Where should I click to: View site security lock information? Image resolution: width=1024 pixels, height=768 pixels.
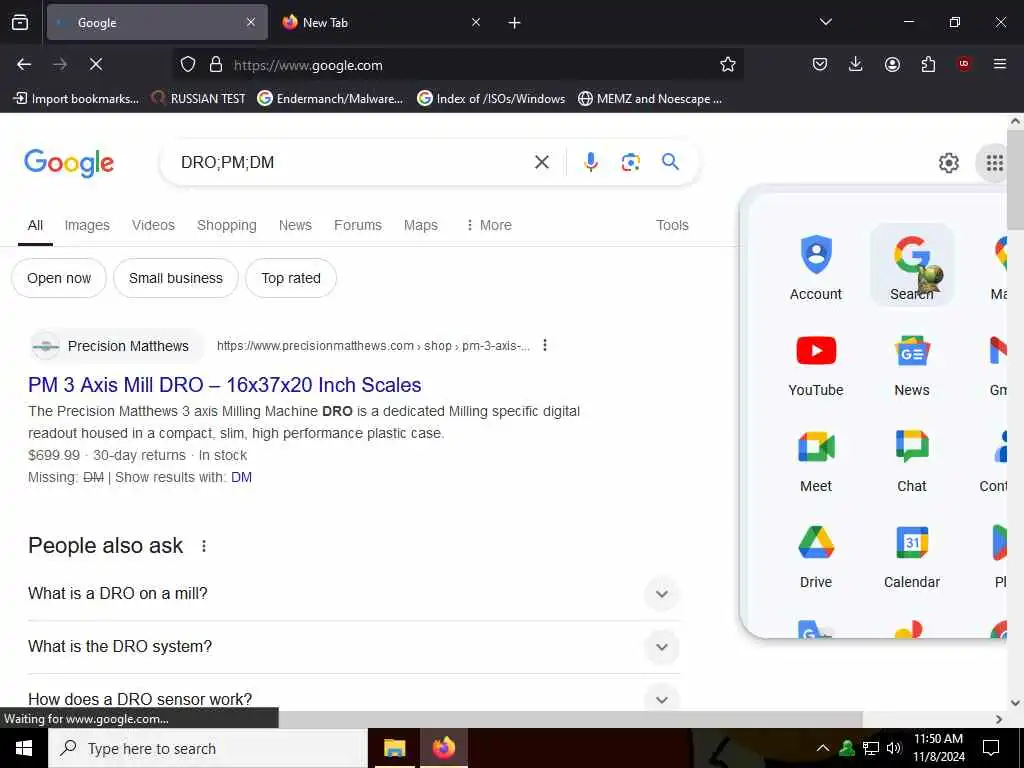click(216, 64)
